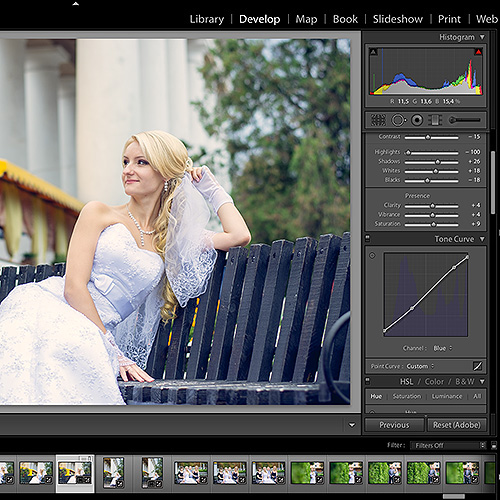Toggle HSL panel on/off switch

(x=367, y=381)
